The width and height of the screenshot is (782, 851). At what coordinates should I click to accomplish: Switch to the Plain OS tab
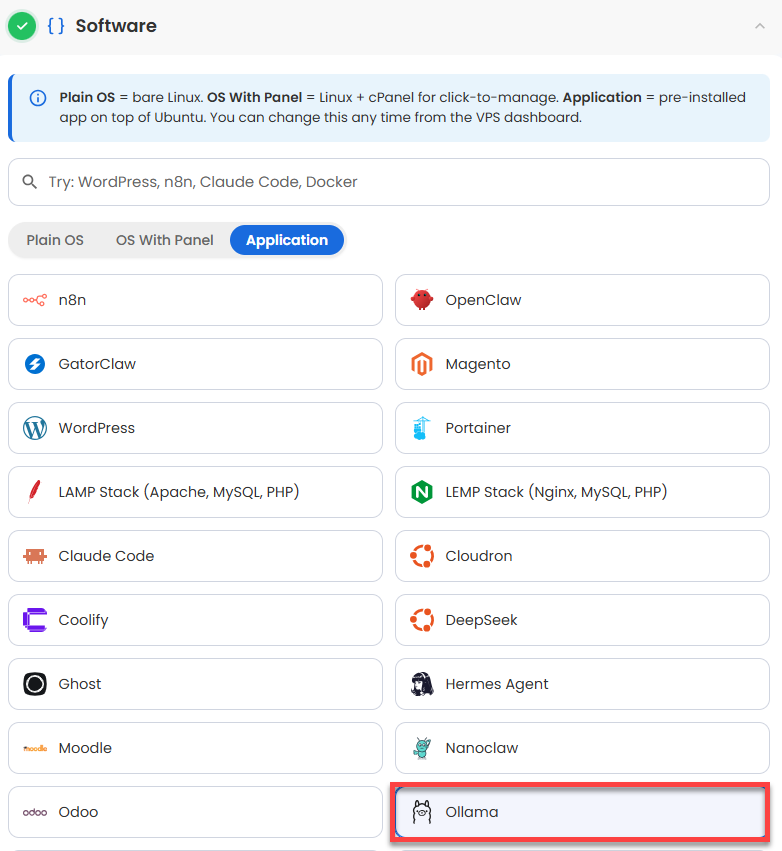[55, 240]
